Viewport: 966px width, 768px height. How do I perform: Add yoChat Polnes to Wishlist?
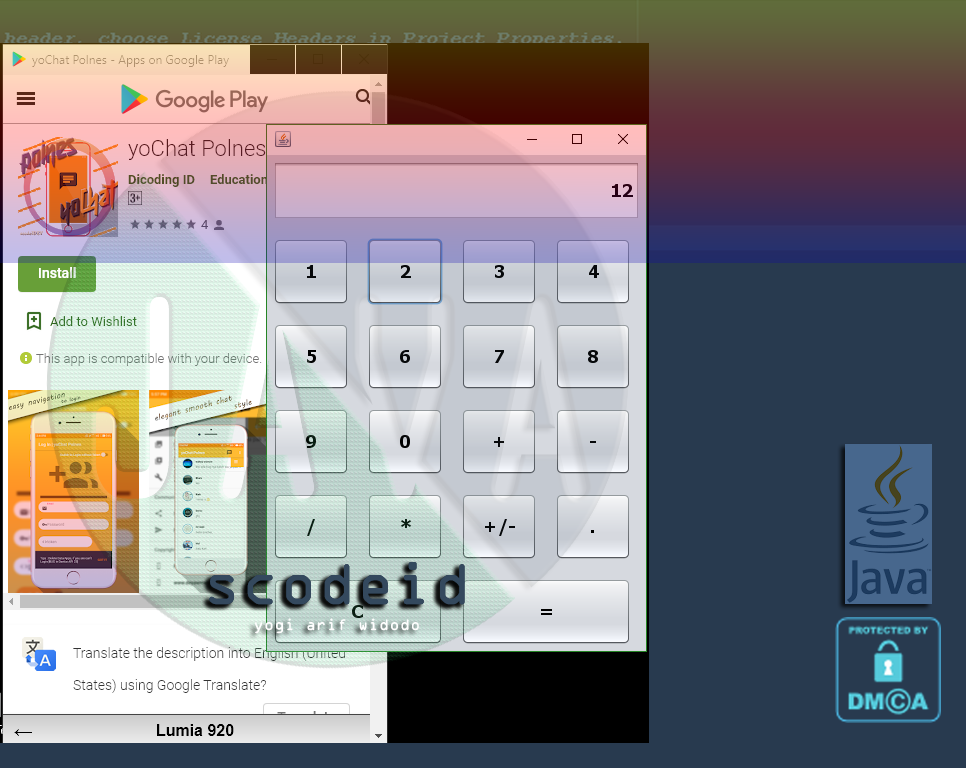(x=82, y=321)
